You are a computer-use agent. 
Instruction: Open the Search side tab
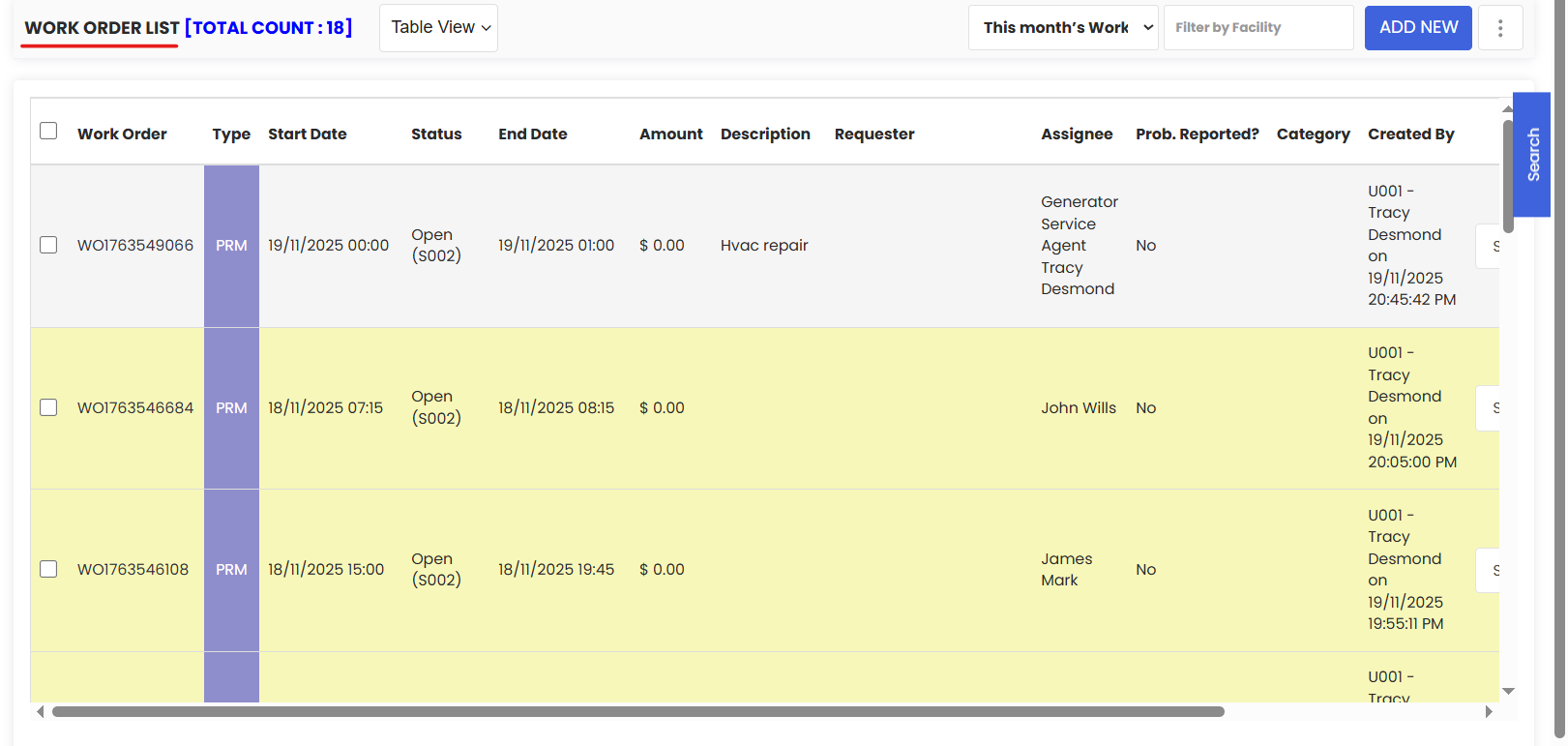(x=1532, y=155)
